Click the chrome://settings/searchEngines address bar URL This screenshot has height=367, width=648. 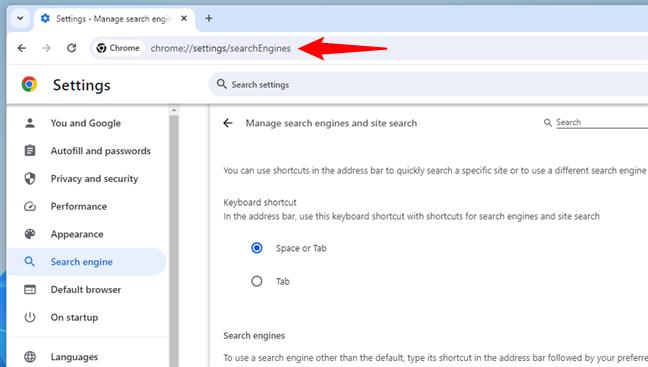tap(221, 48)
